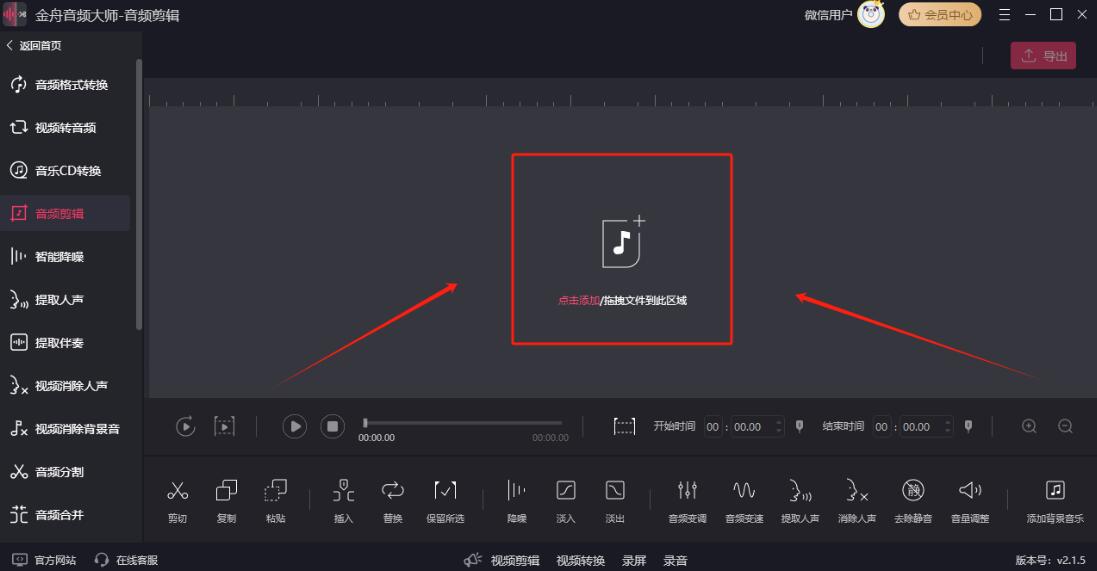Click the megaphone icon in bottom bar
Screen dimensions: 1097x571
tap(472, 560)
